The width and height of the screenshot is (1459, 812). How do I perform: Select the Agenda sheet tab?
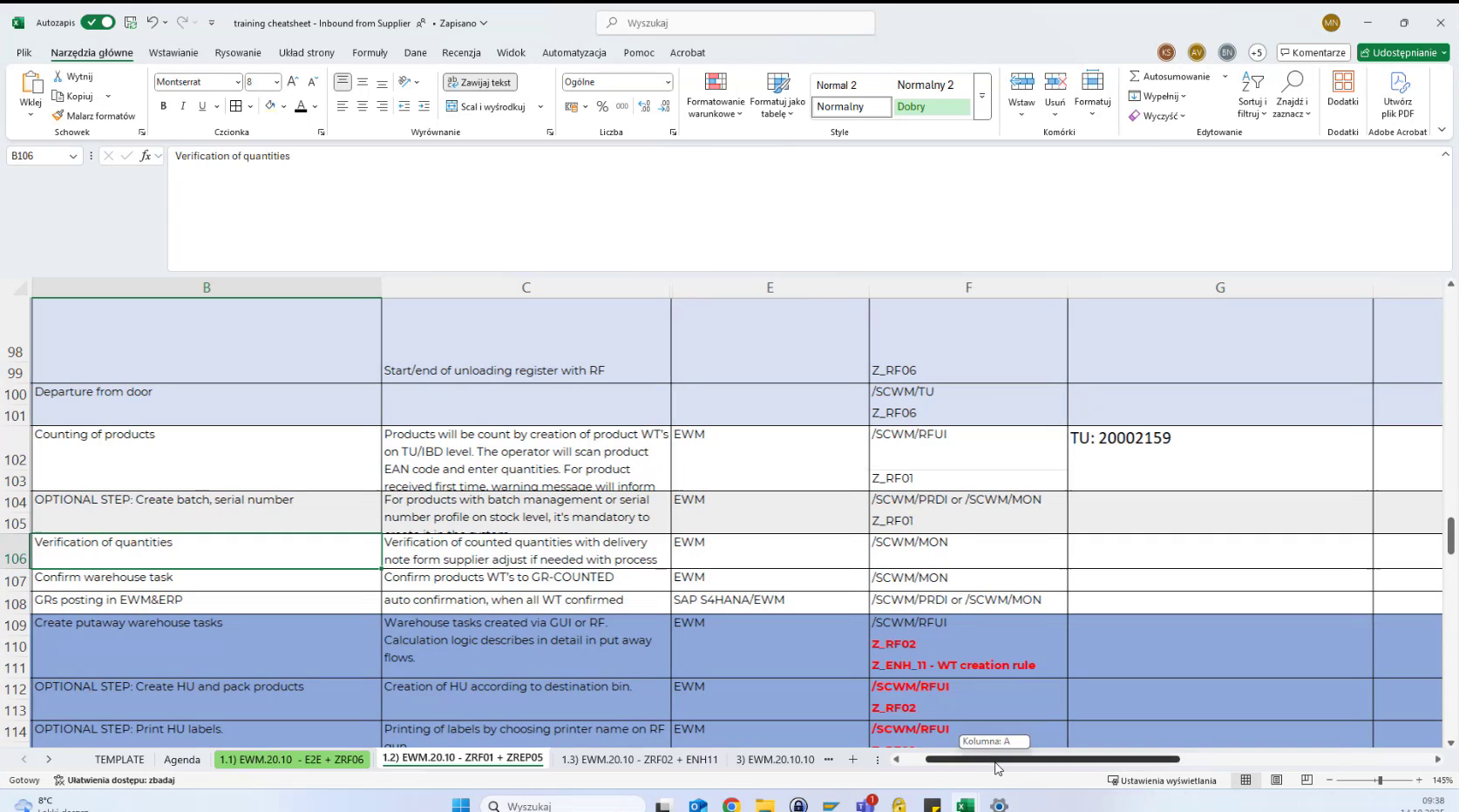pos(182,760)
